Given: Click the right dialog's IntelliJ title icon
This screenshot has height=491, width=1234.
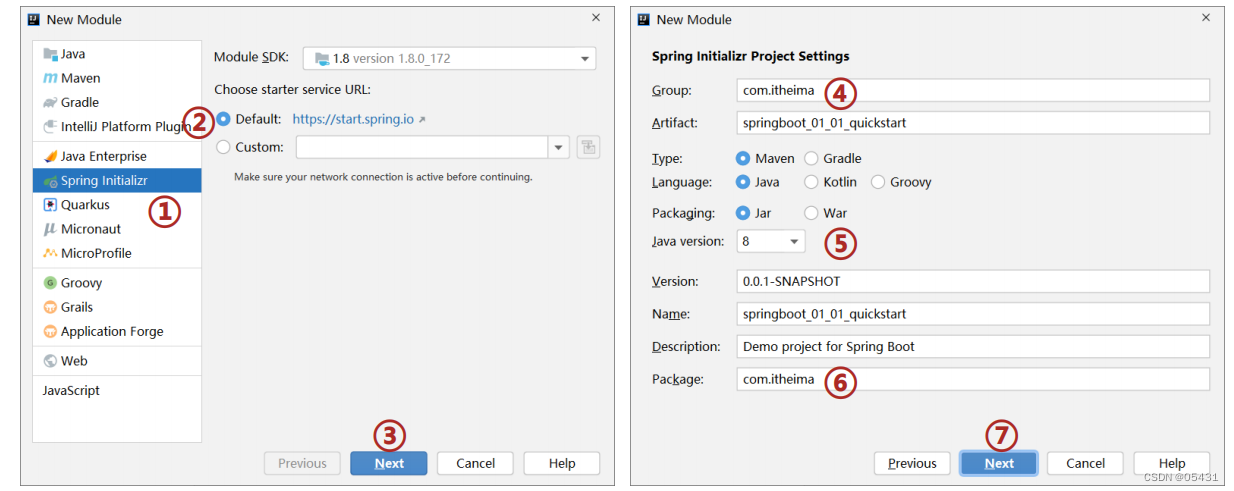Looking at the screenshot, I should coord(644,19).
